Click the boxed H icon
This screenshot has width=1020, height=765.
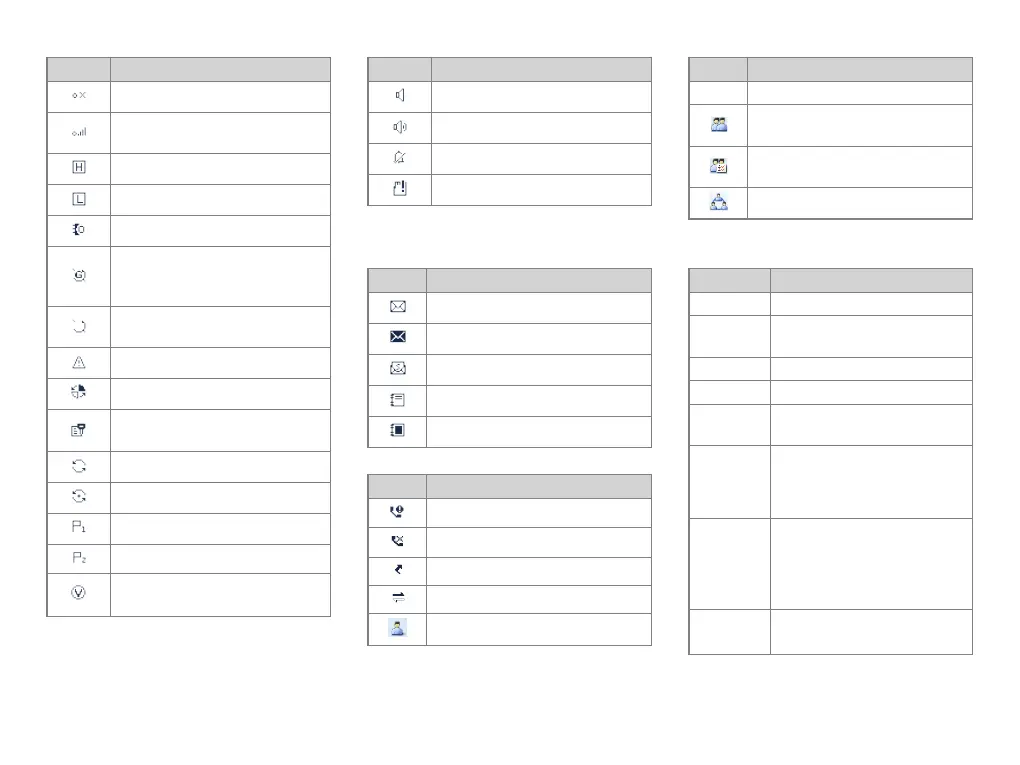[x=79, y=167]
